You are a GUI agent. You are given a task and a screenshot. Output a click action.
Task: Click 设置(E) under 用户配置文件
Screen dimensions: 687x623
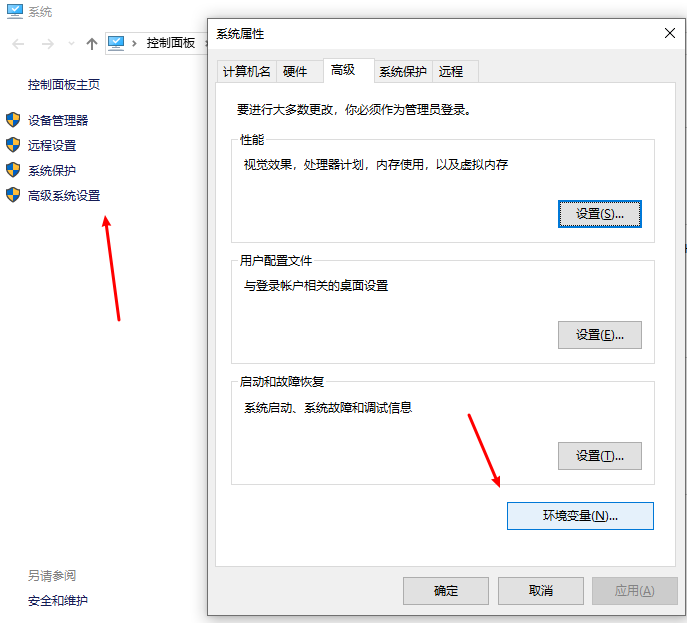click(599, 335)
